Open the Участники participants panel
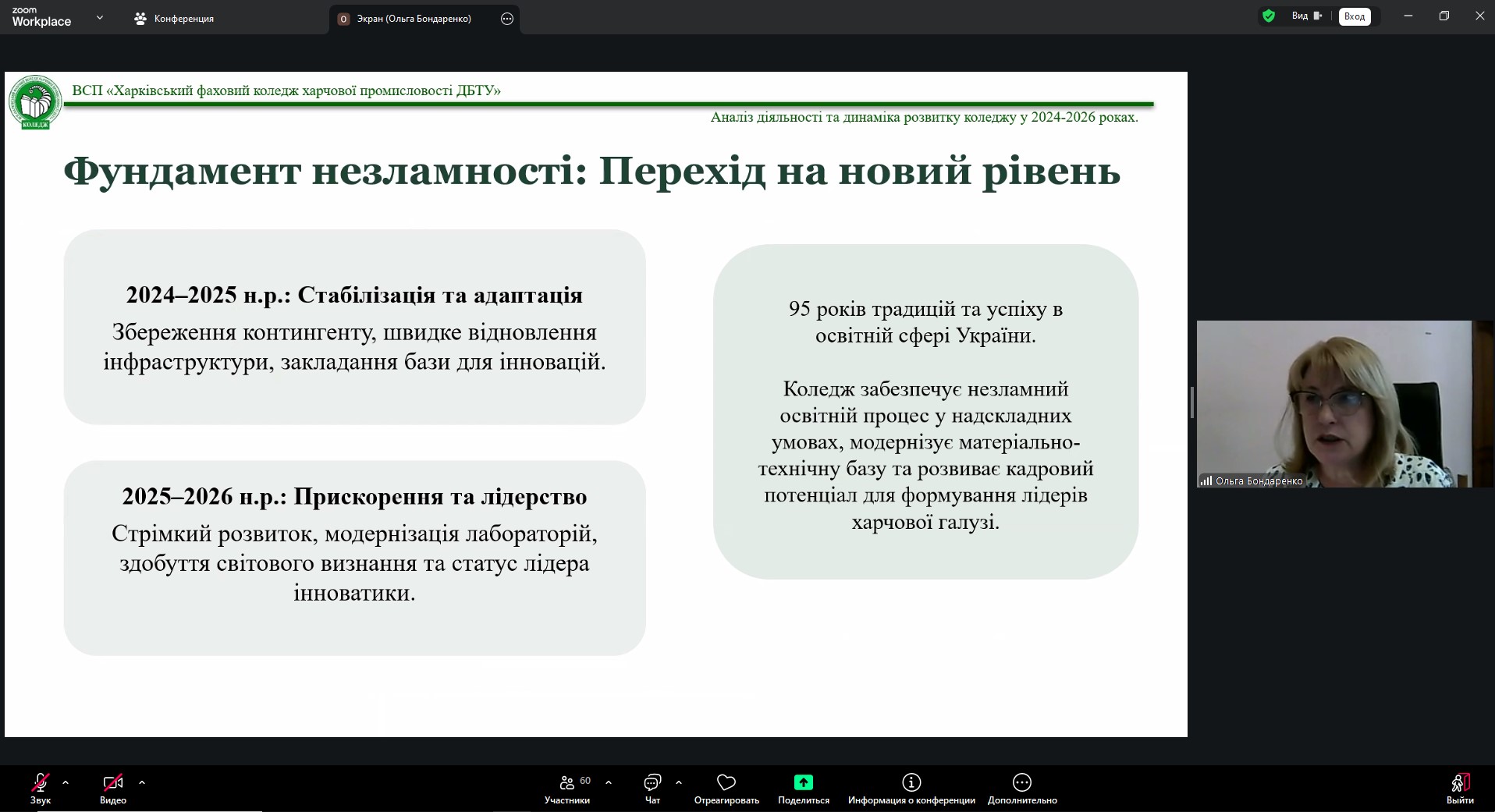The image size is (1495, 812). (x=567, y=788)
